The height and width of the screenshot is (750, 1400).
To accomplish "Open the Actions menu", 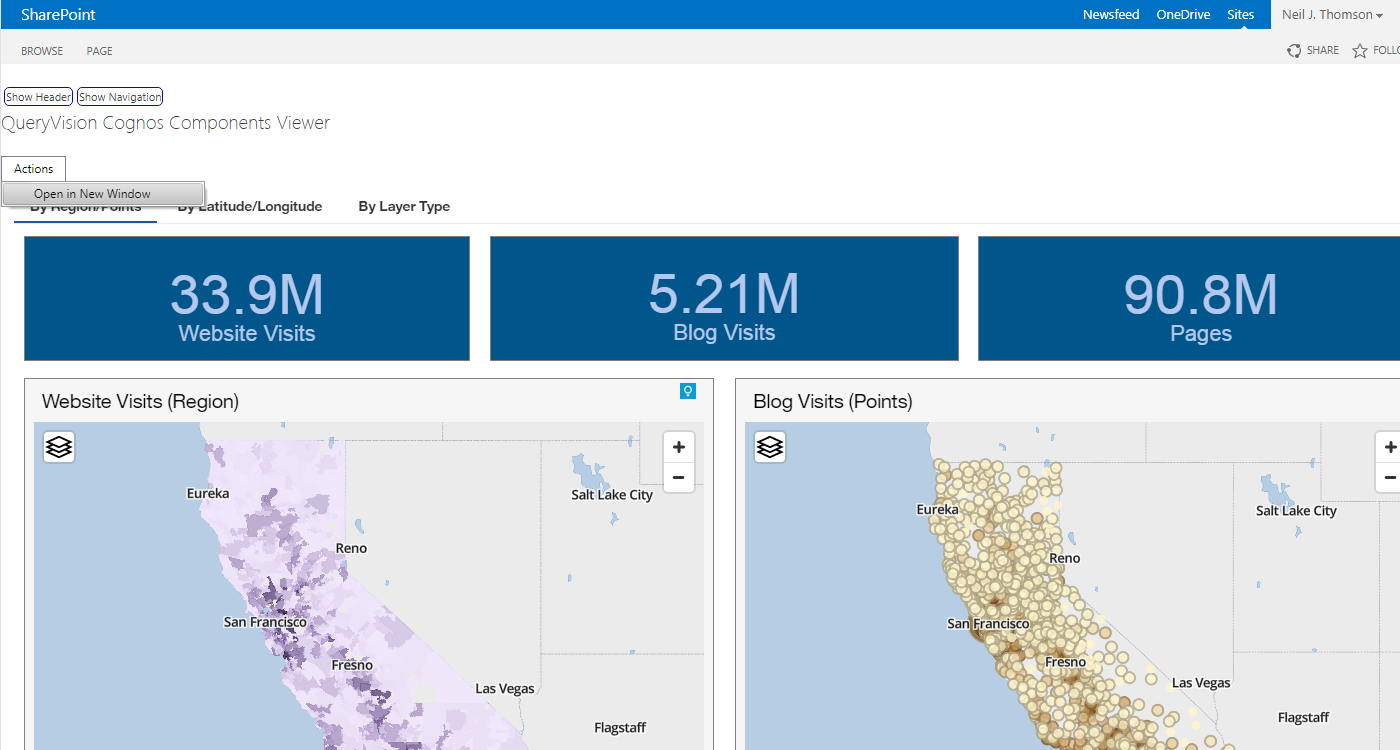I will pos(33,168).
